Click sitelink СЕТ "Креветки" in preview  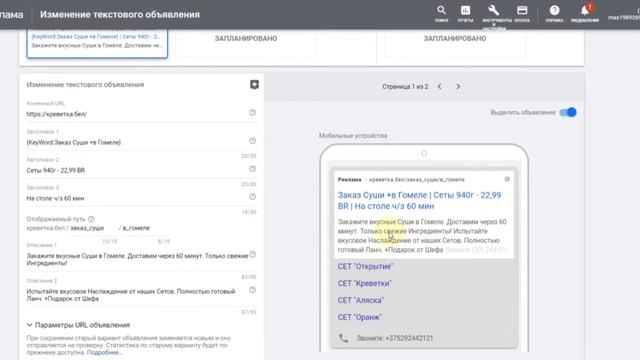tap(364, 283)
